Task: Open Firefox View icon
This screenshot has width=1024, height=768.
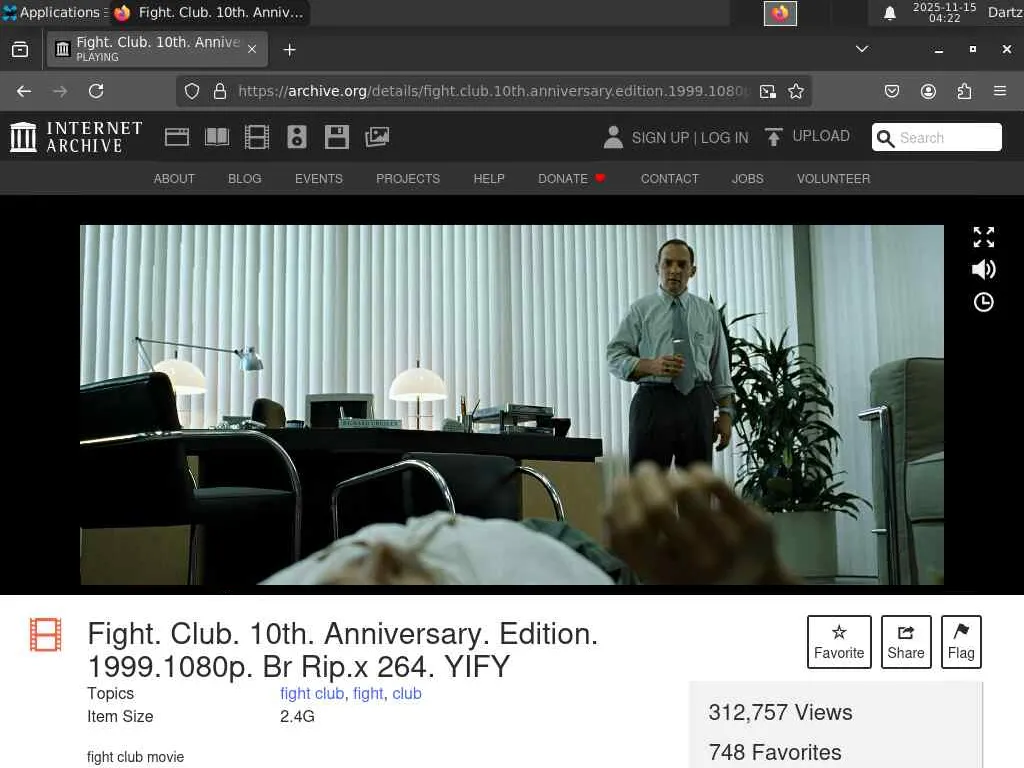Action: click(x=20, y=50)
